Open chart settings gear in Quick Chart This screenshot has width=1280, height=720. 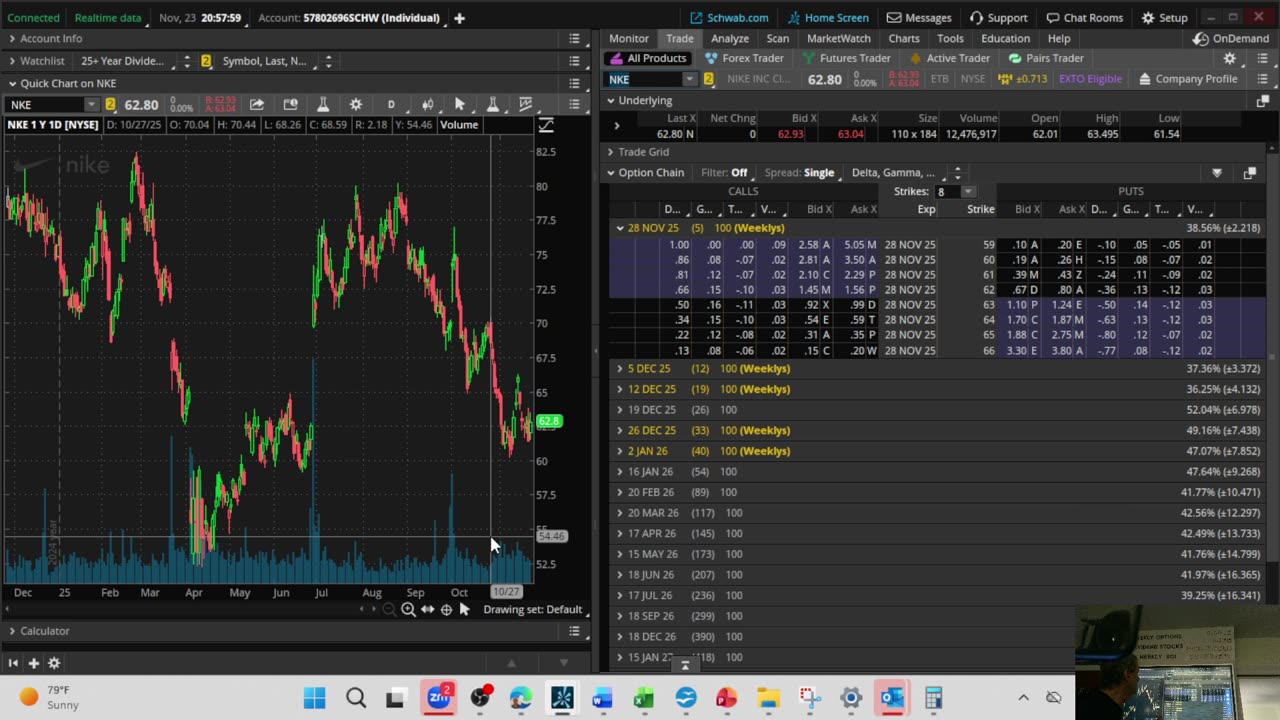355,104
